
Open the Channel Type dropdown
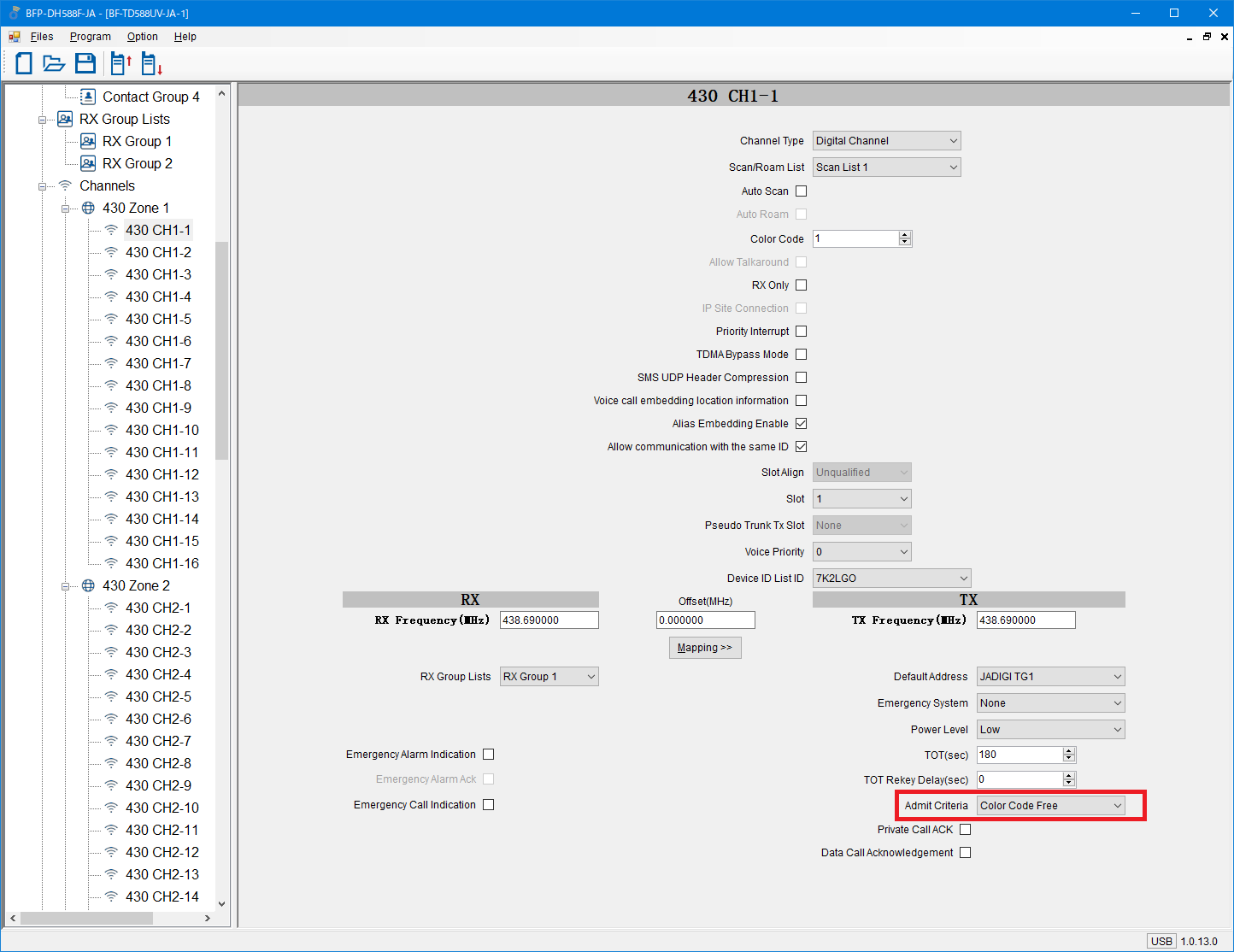click(x=886, y=141)
